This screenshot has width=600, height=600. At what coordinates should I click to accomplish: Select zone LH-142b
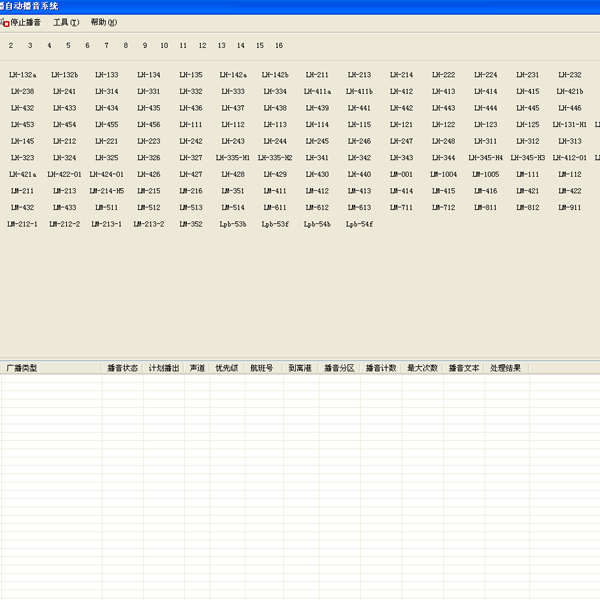pyautogui.click(x=275, y=75)
